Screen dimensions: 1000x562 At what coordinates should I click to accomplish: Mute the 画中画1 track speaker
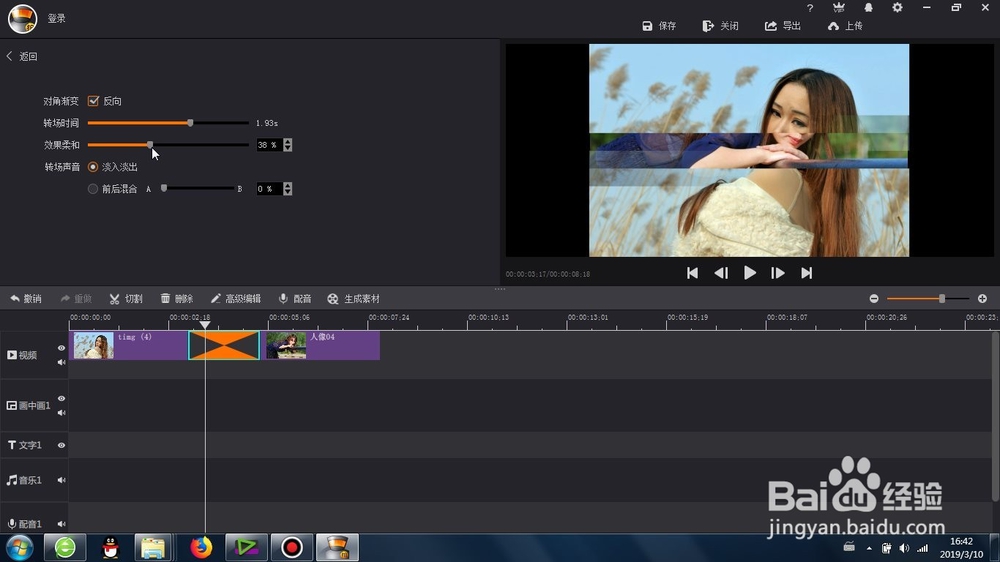pos(61,413)
